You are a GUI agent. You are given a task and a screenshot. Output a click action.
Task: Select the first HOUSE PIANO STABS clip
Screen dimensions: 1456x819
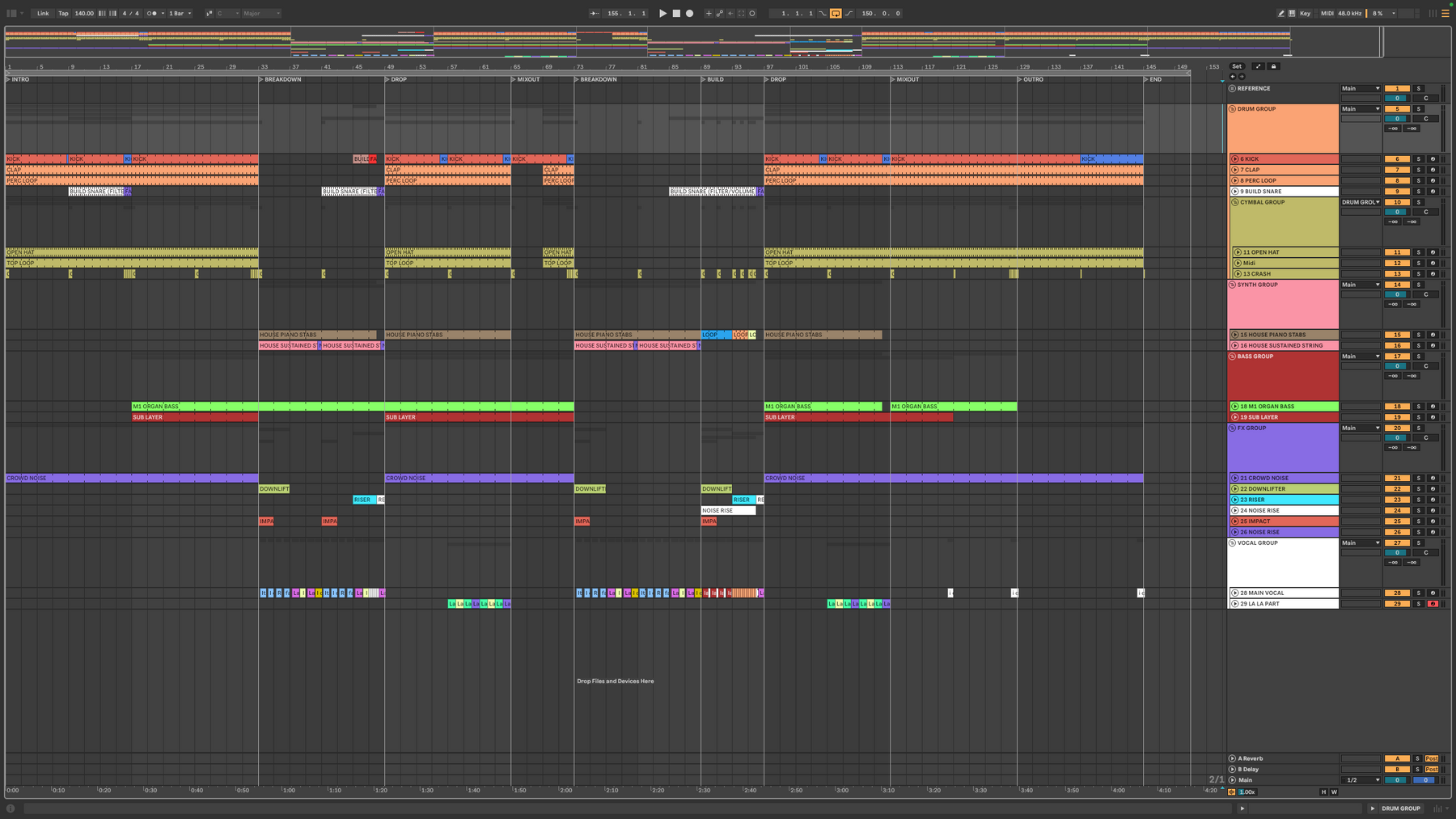coord(317,335)
